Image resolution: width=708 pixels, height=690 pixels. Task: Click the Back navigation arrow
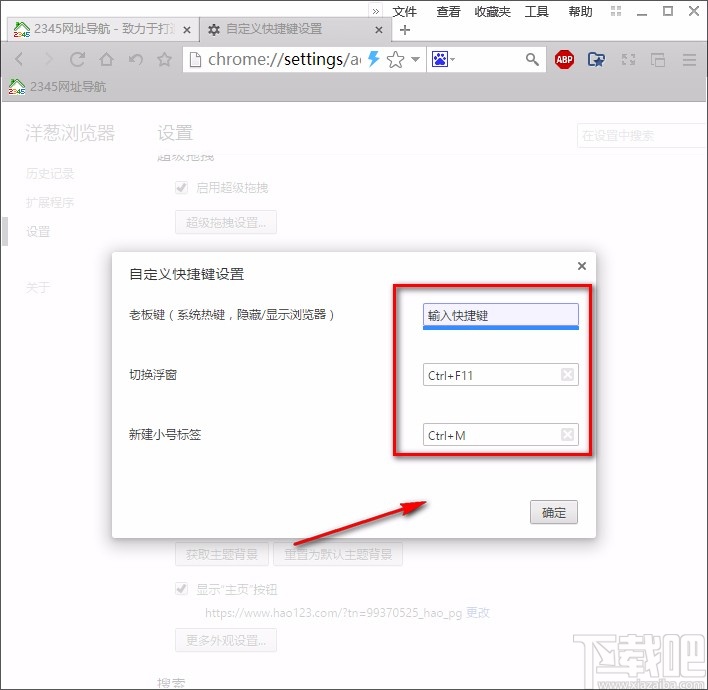(19, 59)
